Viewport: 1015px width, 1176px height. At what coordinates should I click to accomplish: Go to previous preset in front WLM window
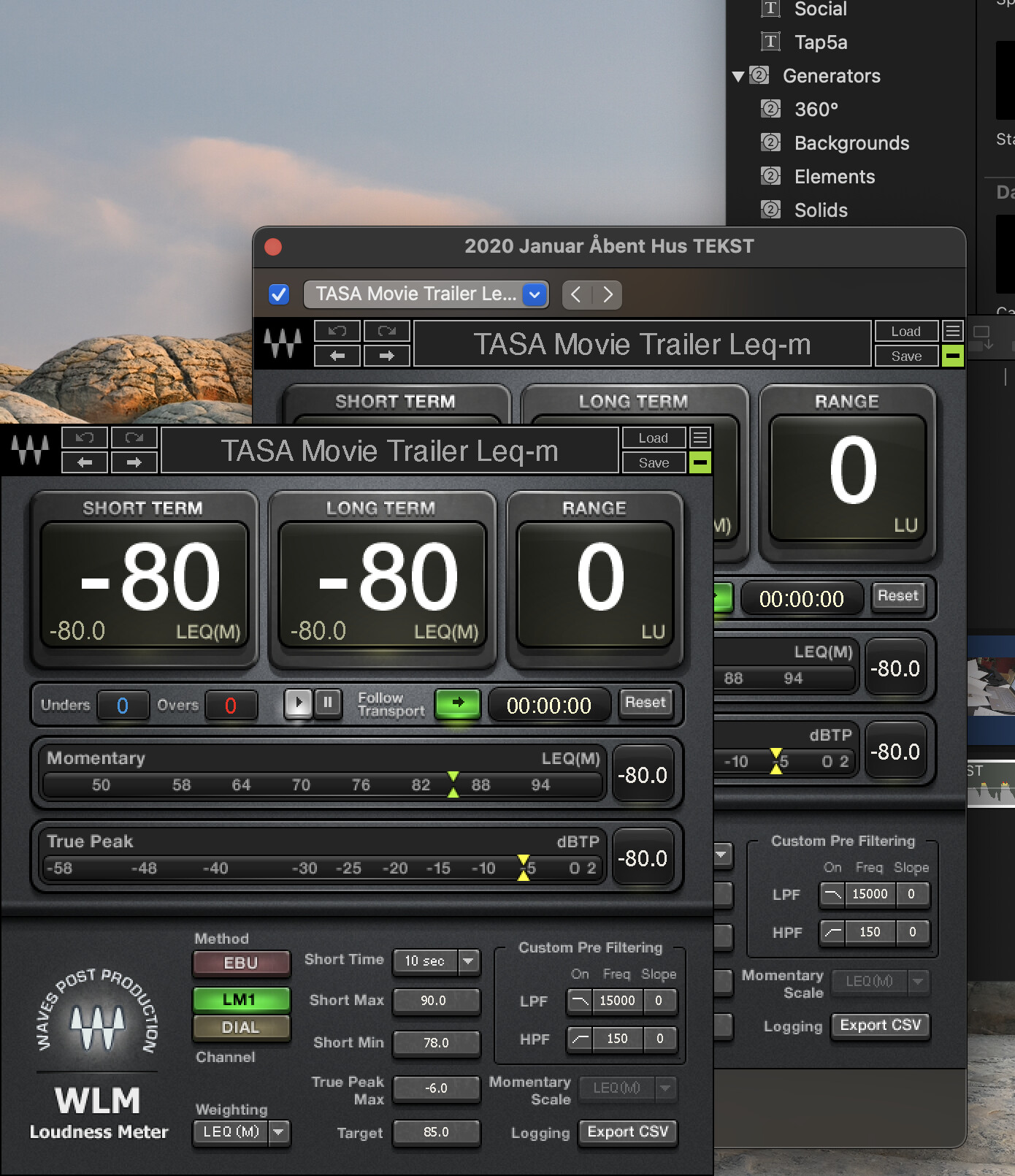point(85,462)
